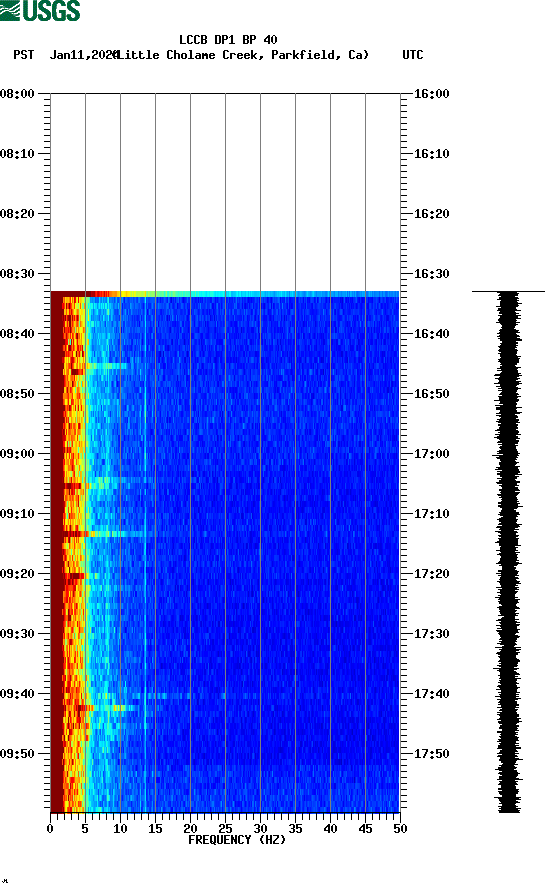The image size is (552, 892).
Task: Click the 09:40 PST time label
Action: (x=17, y=693)
